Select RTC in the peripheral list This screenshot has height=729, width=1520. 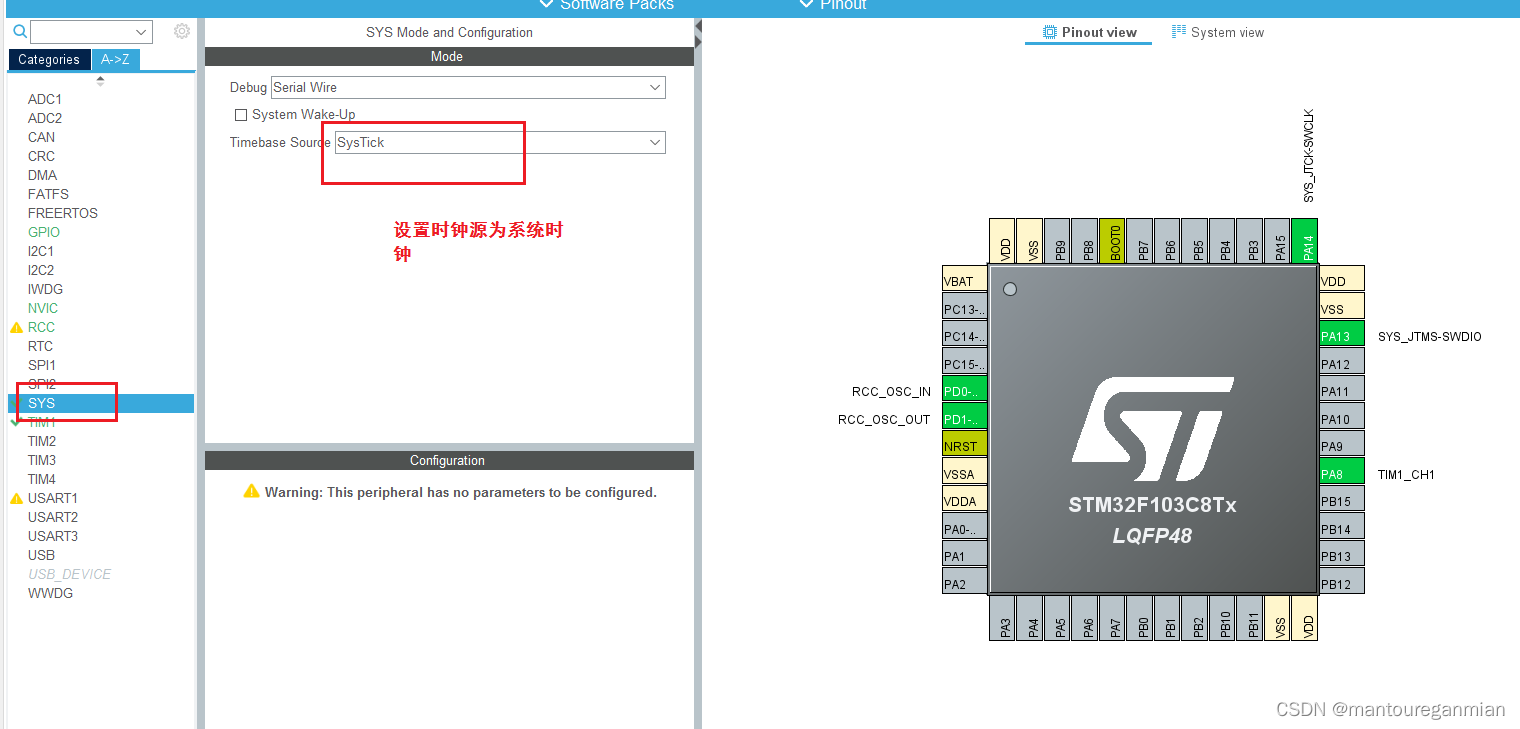pyautogui.click(x=40, y=346)
